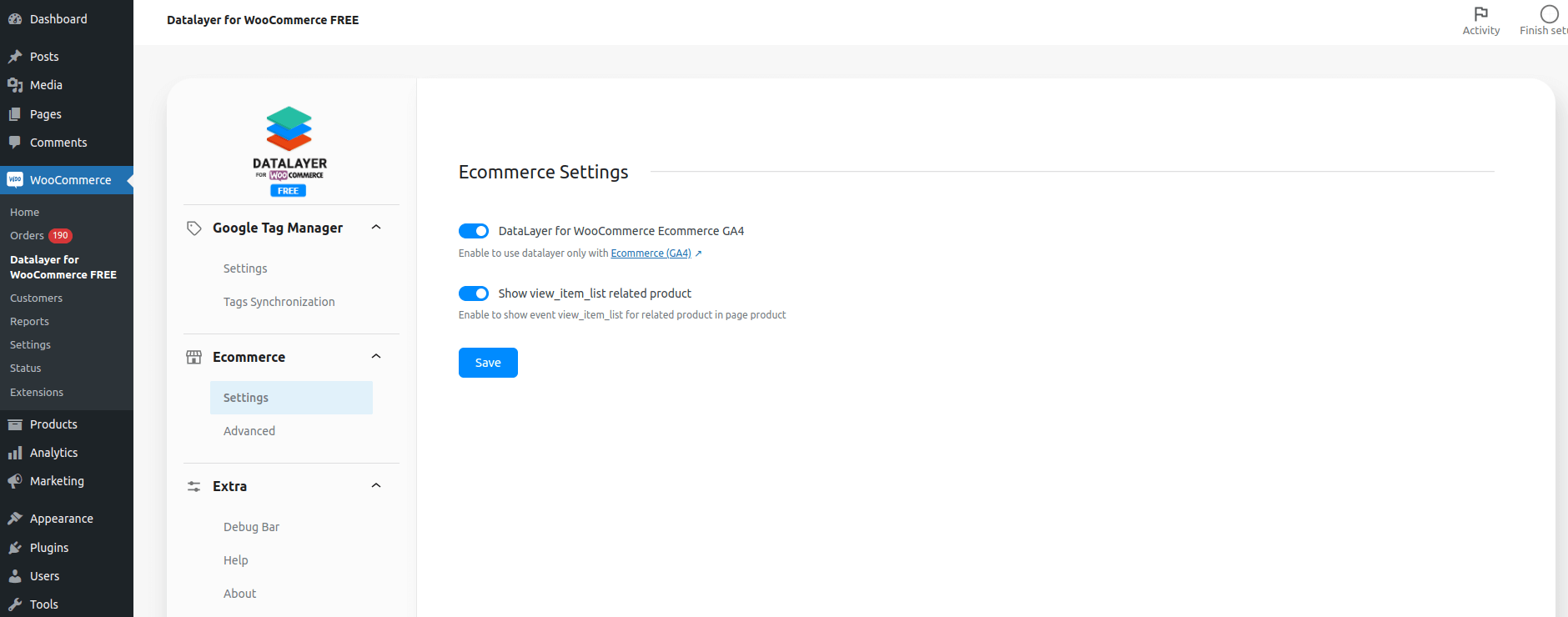
Task: Click the Ecommerce storefront icon
Action: click(x=194, y=357)
